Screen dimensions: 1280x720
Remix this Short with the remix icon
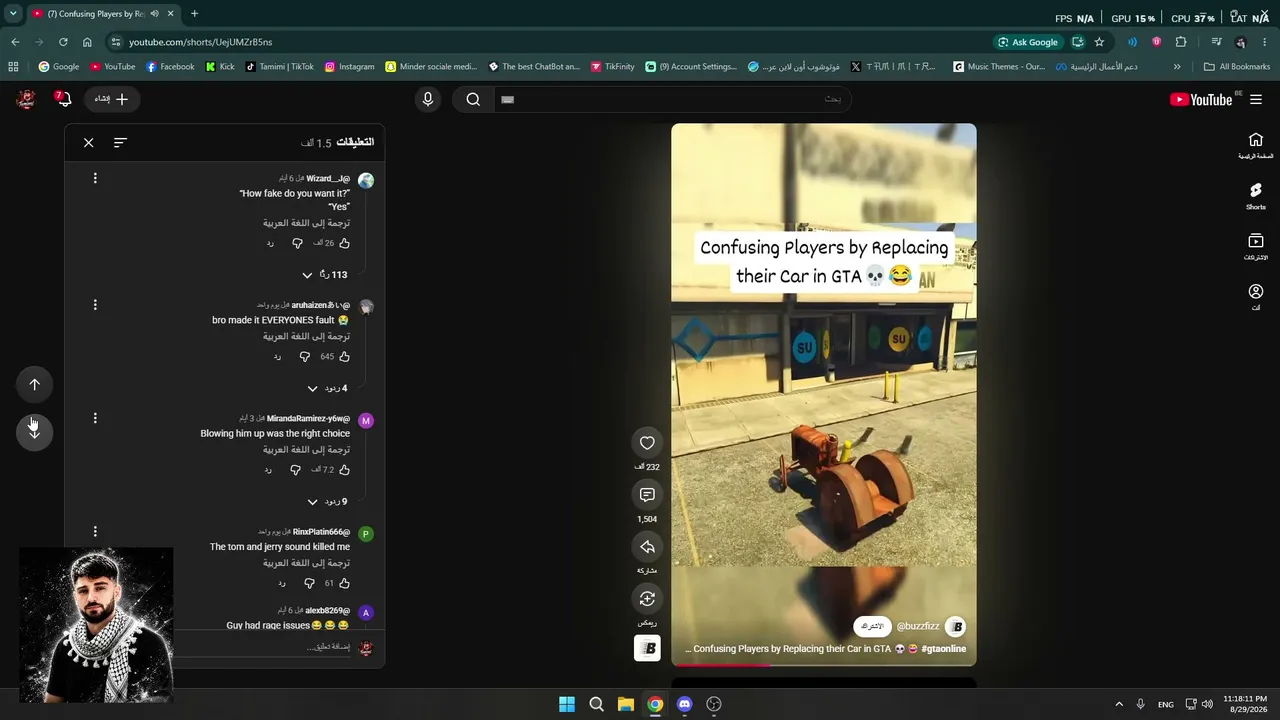(647, 599)
